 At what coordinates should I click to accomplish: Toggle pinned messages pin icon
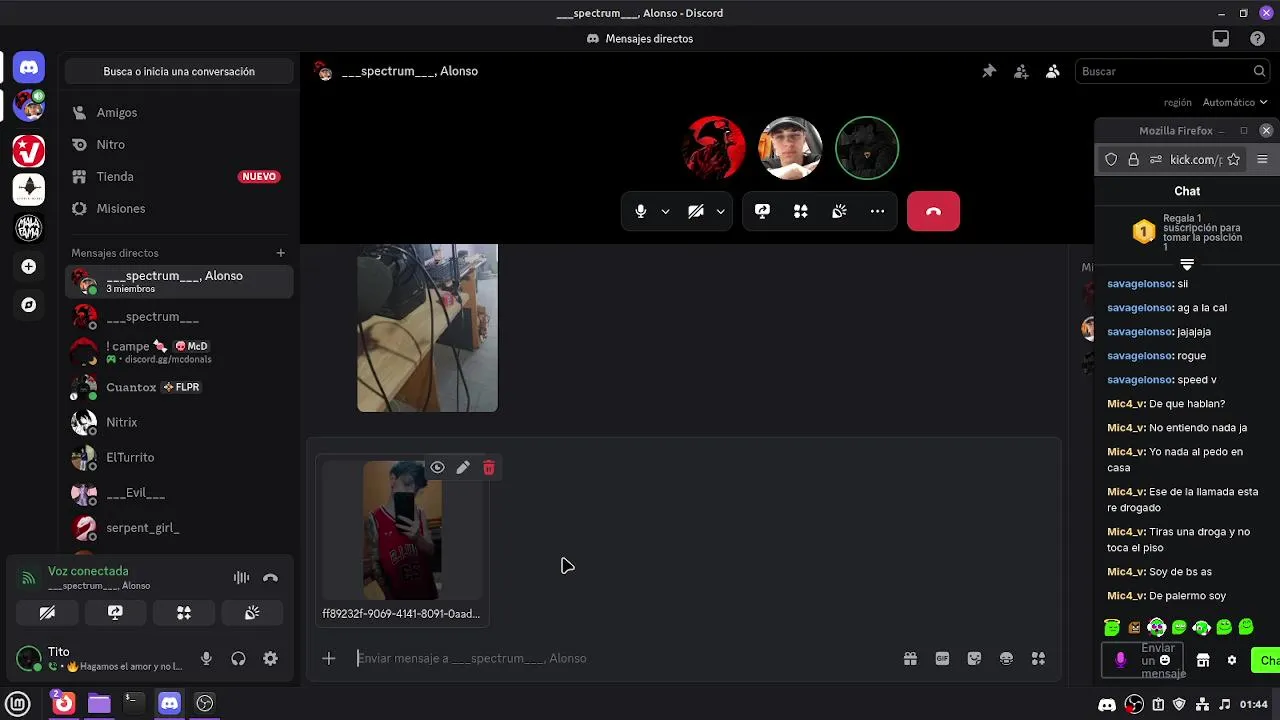tap(989, 71)
